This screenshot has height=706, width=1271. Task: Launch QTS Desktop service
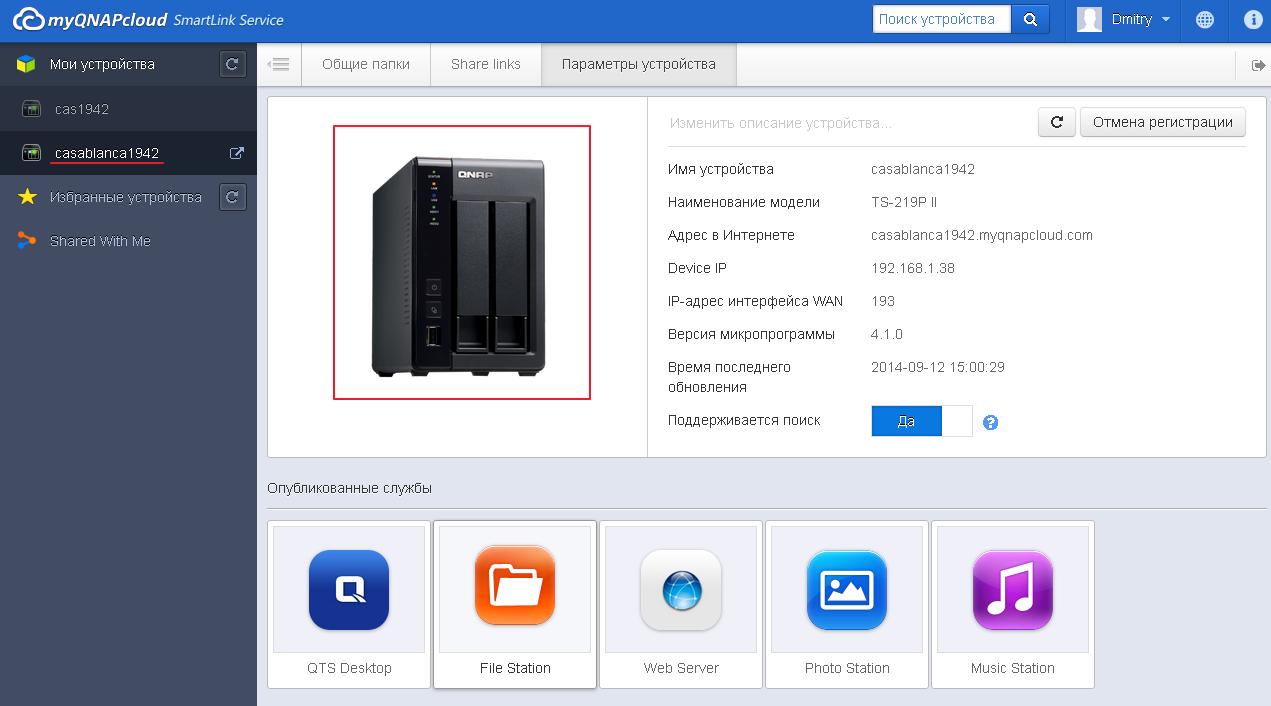point(349,604)
